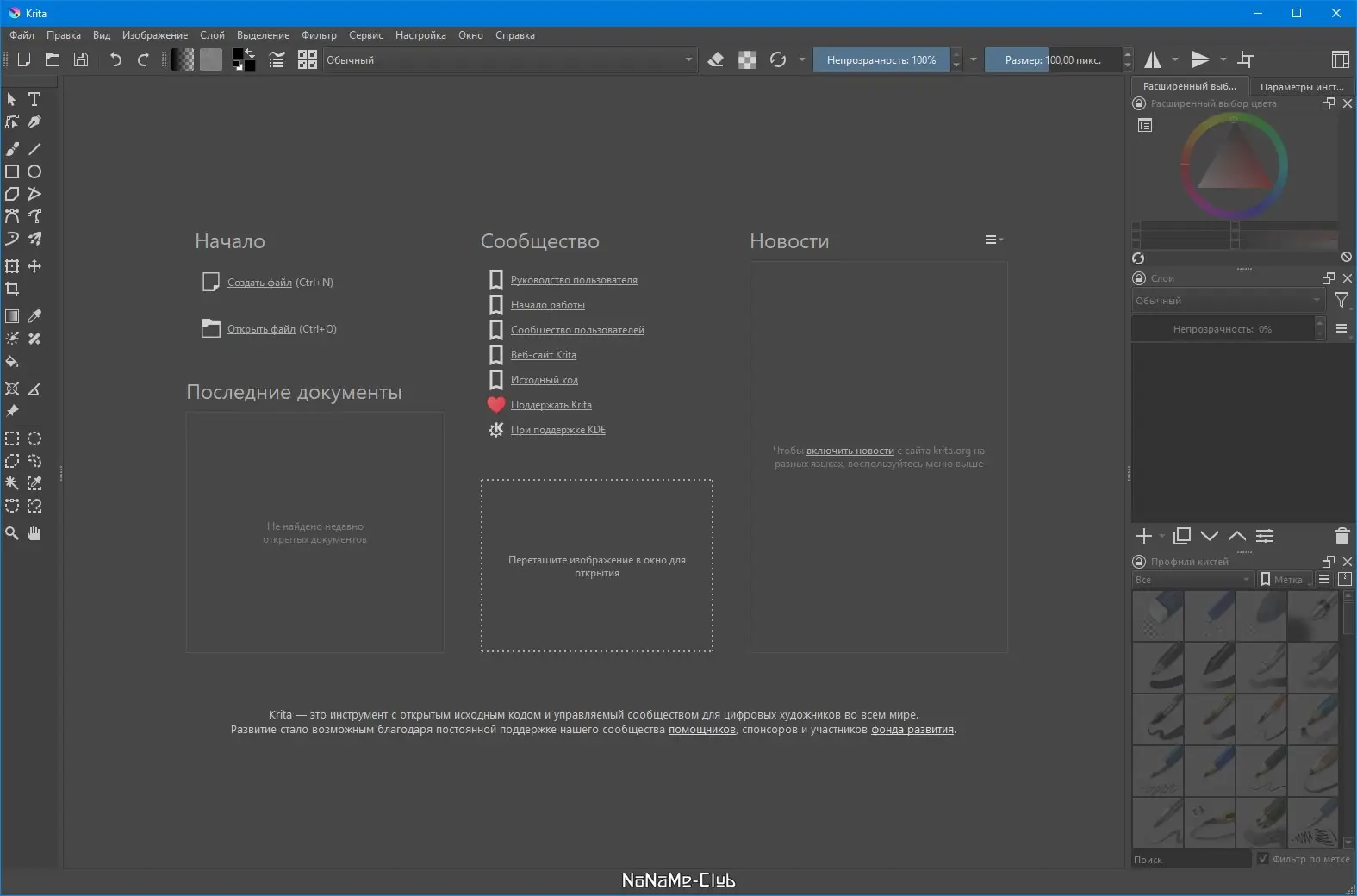
Task: Select the Color Sampler eyedropper tool
Action: [x=34, y=316]
